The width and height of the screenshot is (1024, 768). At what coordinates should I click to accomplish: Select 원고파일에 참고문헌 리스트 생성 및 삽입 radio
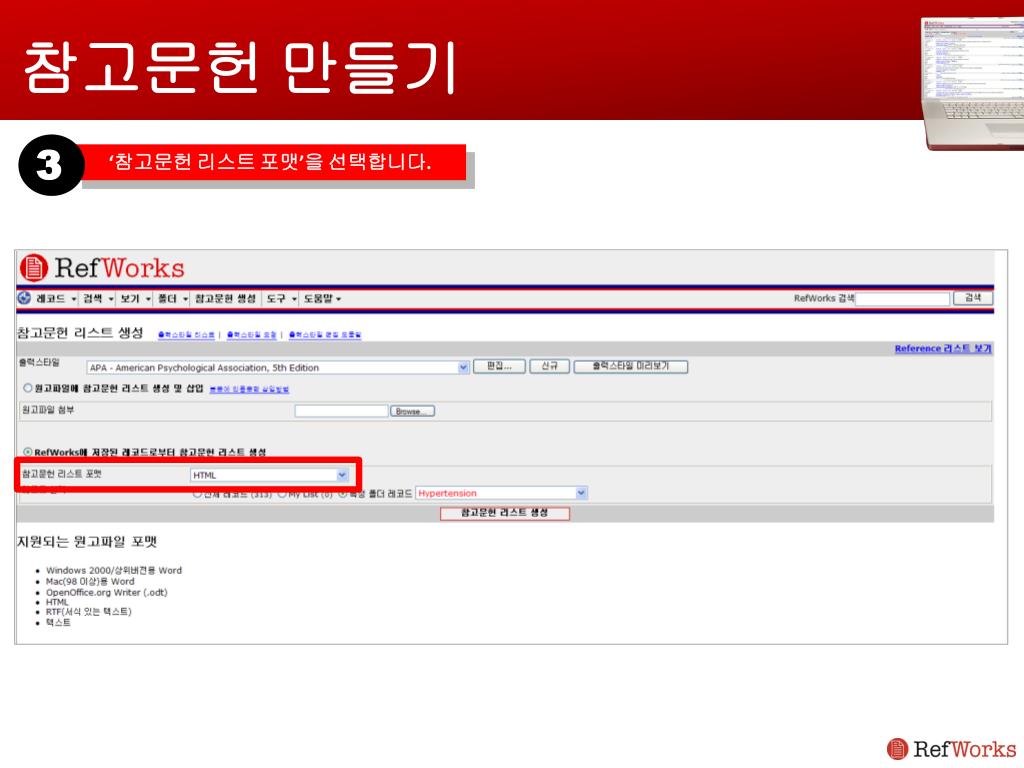(x=28, y=388)
